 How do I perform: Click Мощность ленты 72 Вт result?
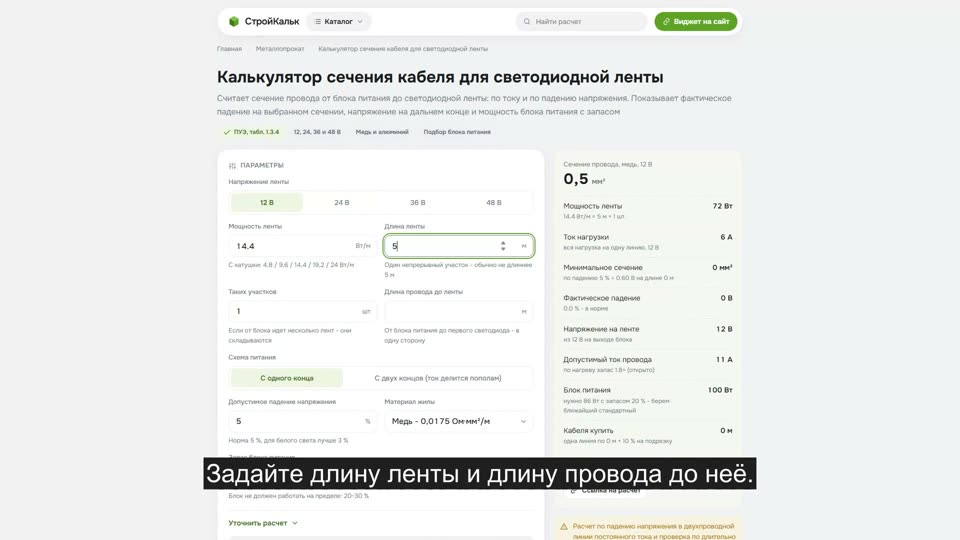tap(648, 211)
